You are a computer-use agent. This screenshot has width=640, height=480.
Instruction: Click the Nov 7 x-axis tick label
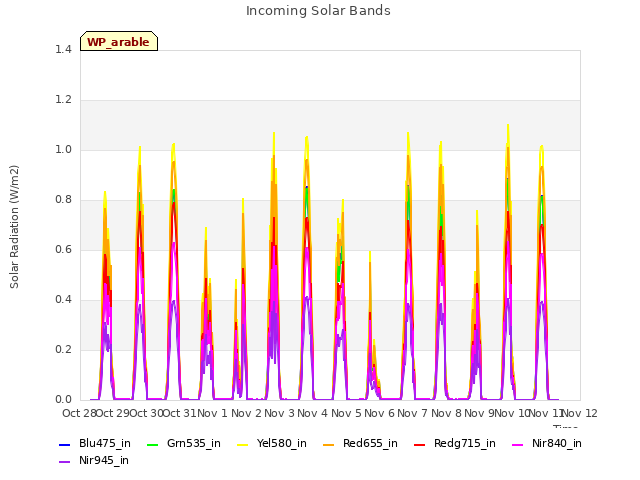[413, 413]
